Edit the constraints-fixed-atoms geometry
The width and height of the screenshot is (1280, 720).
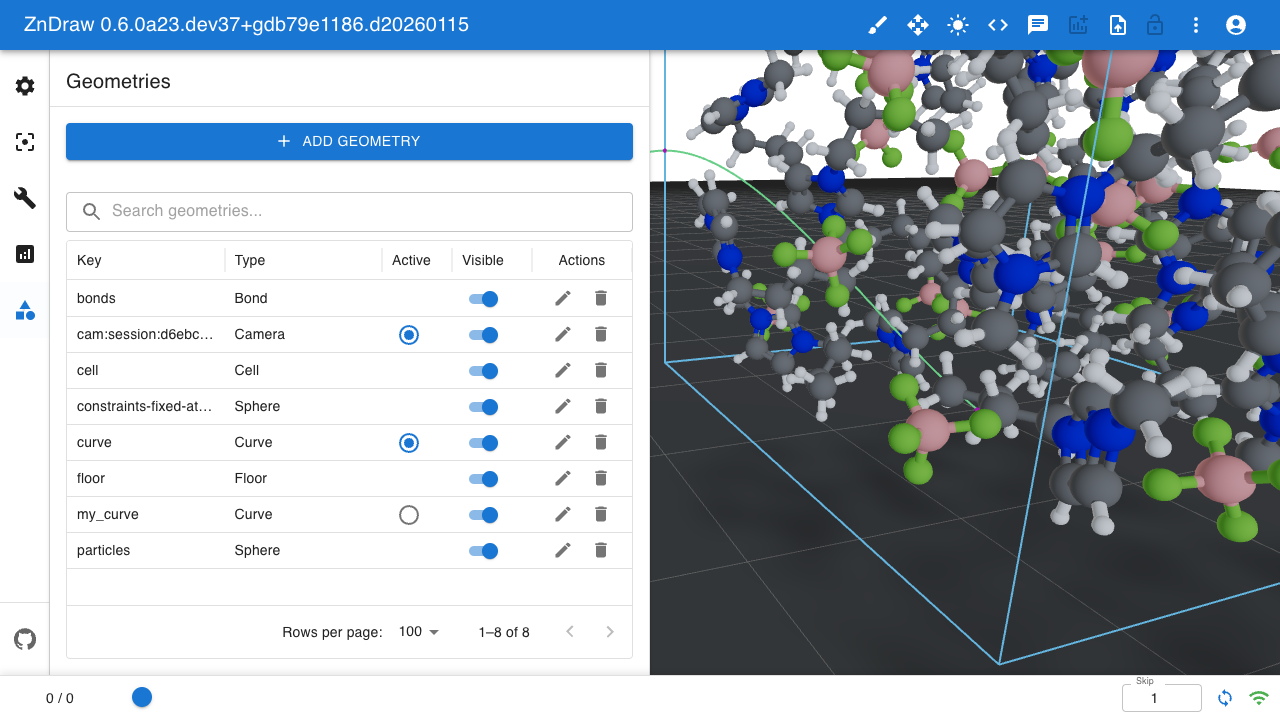coord(563,406)
